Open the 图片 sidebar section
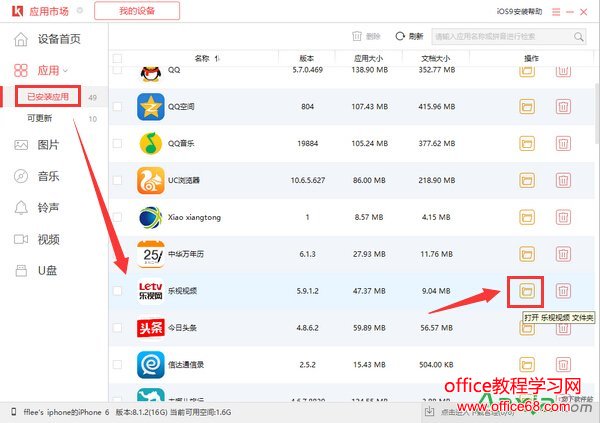The width and height of the screenshot is (600, 423). tap(37, 145)
